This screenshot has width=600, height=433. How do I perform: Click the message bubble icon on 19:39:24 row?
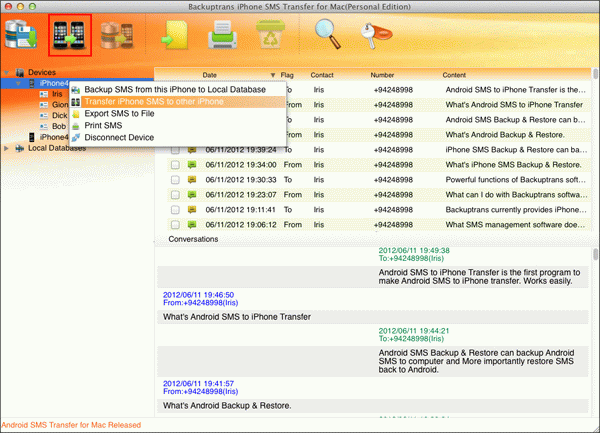click(x=192, y=150)
